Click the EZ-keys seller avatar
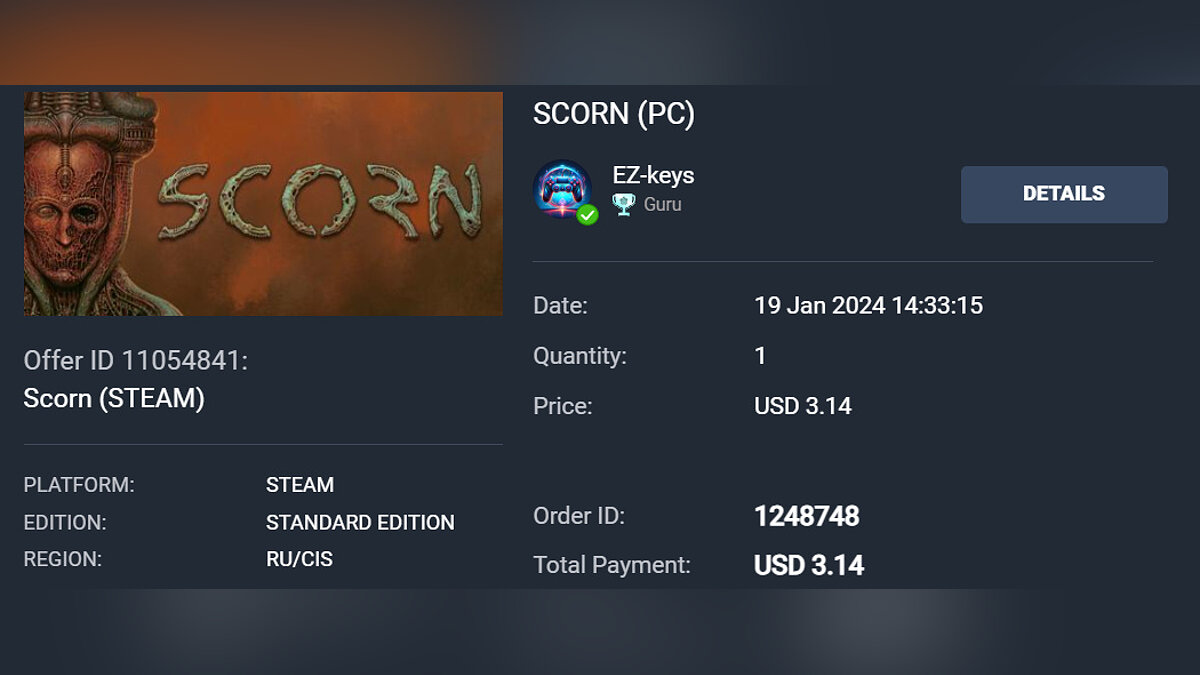The width and height of the screenshot is (1200, 675). (x=562, y=188)
